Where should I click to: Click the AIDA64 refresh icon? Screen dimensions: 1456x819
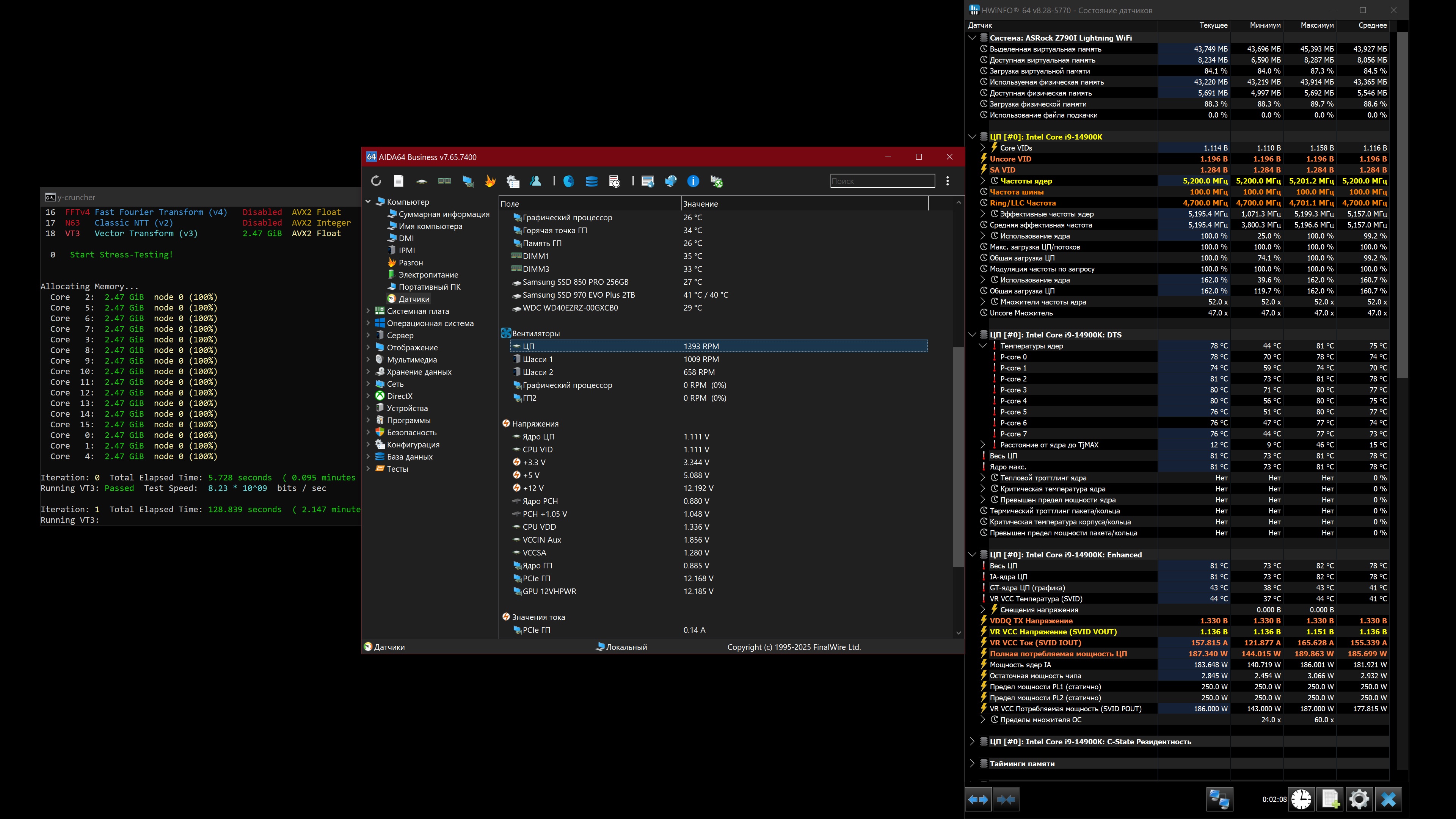pos(376,181)
